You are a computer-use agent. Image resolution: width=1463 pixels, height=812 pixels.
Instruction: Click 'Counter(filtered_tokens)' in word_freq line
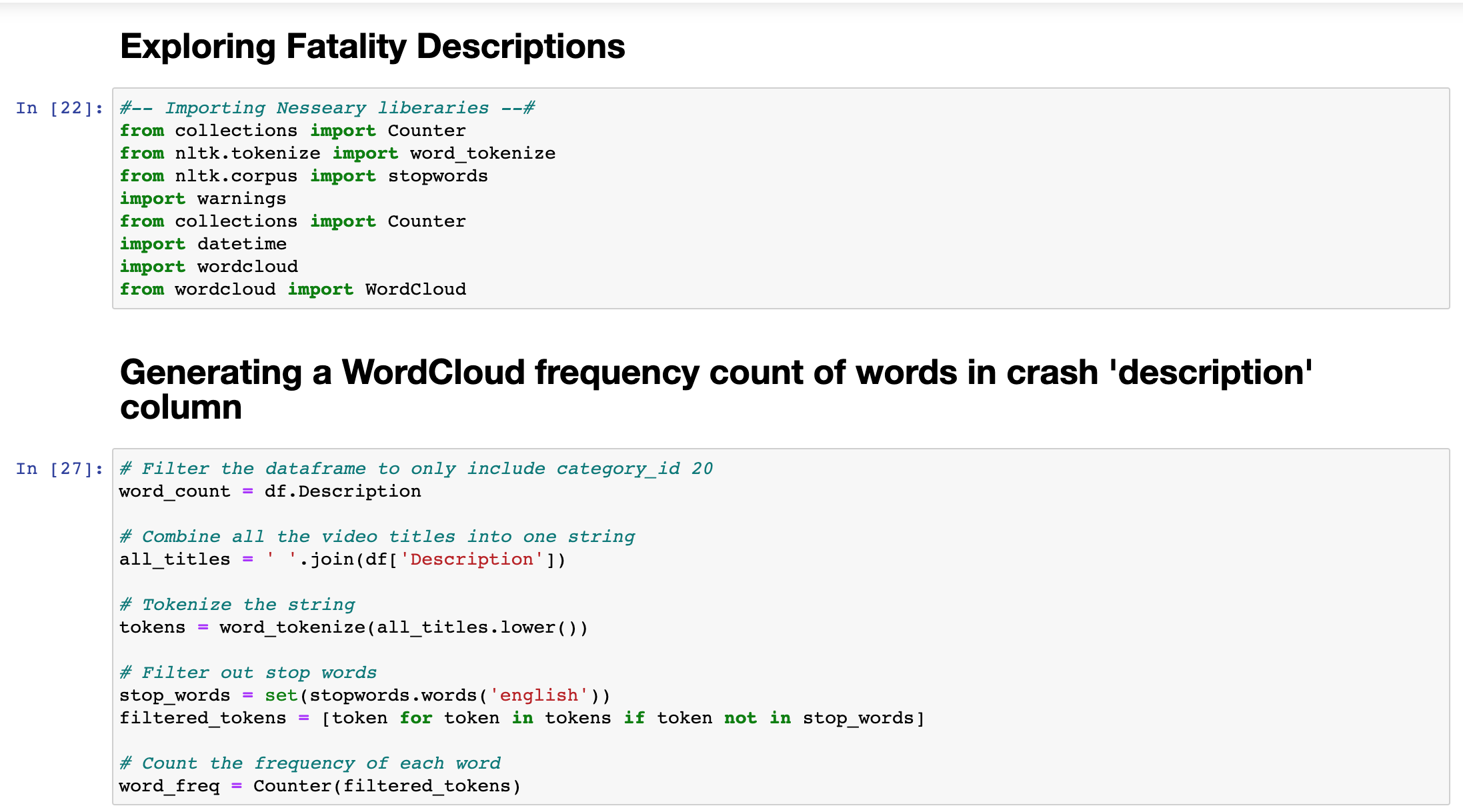click(x=386, y=786)
